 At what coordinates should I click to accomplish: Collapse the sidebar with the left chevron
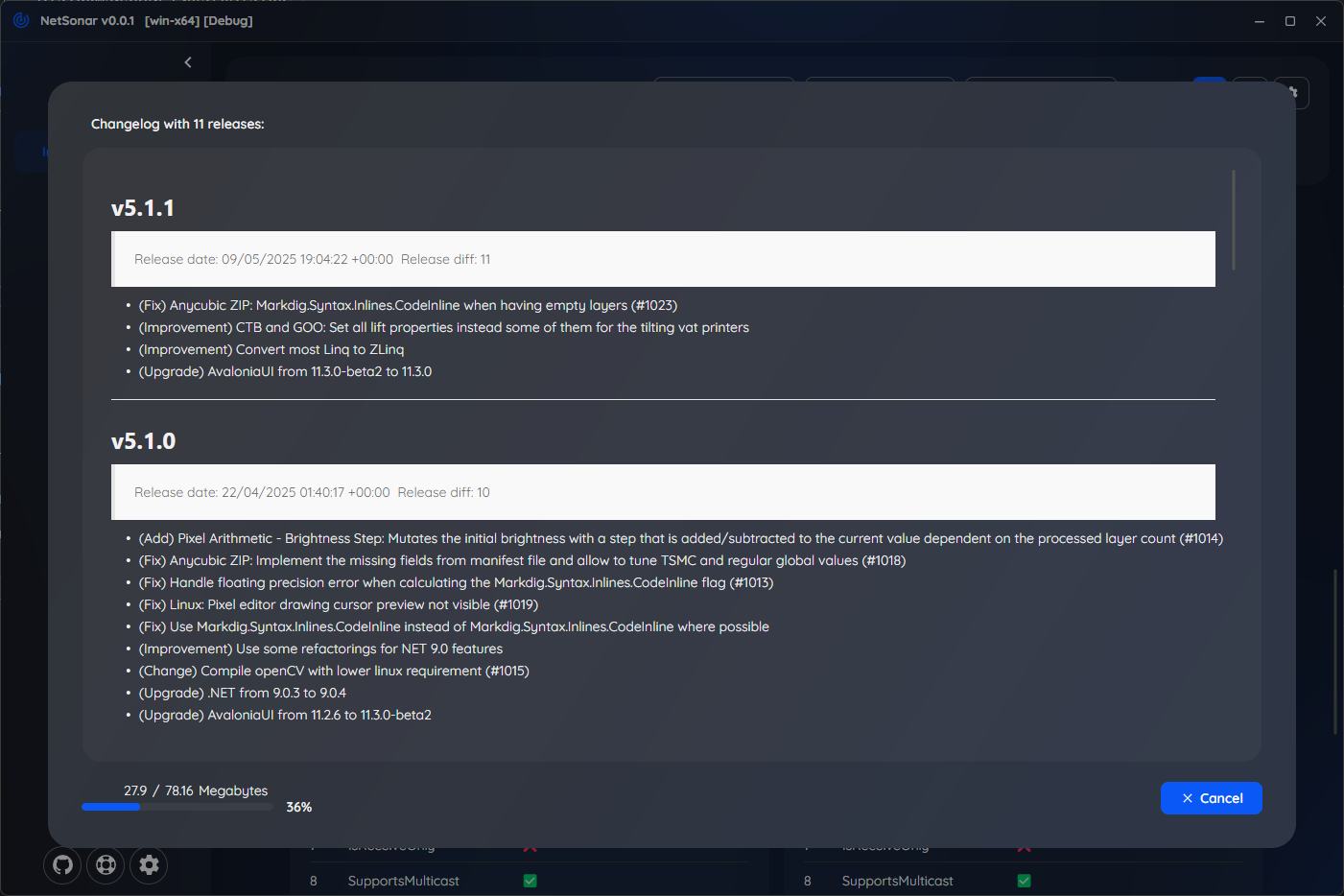[188, 62]
